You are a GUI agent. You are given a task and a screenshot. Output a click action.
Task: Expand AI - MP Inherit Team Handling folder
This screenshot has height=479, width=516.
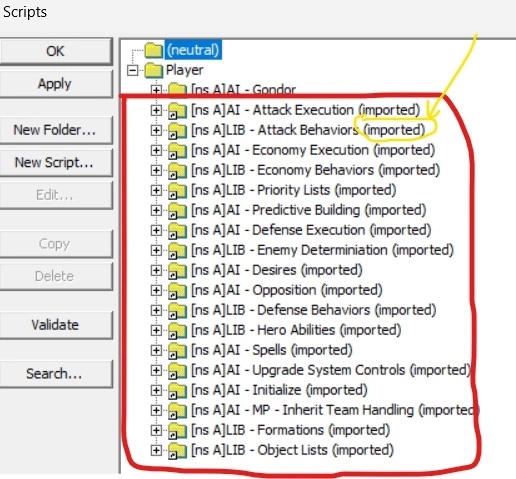tap(156, 410)
